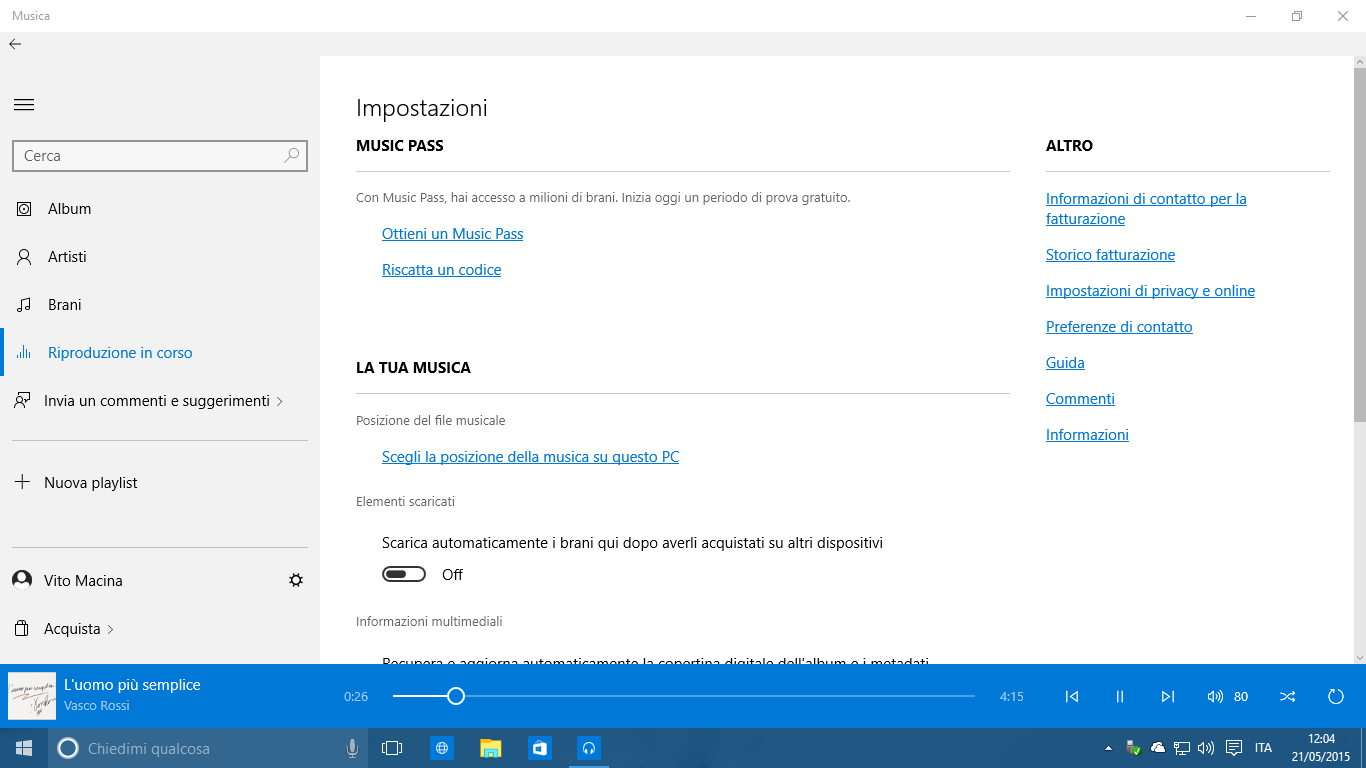
Task: Toggle repeat playback
Action: (1336, 696)
